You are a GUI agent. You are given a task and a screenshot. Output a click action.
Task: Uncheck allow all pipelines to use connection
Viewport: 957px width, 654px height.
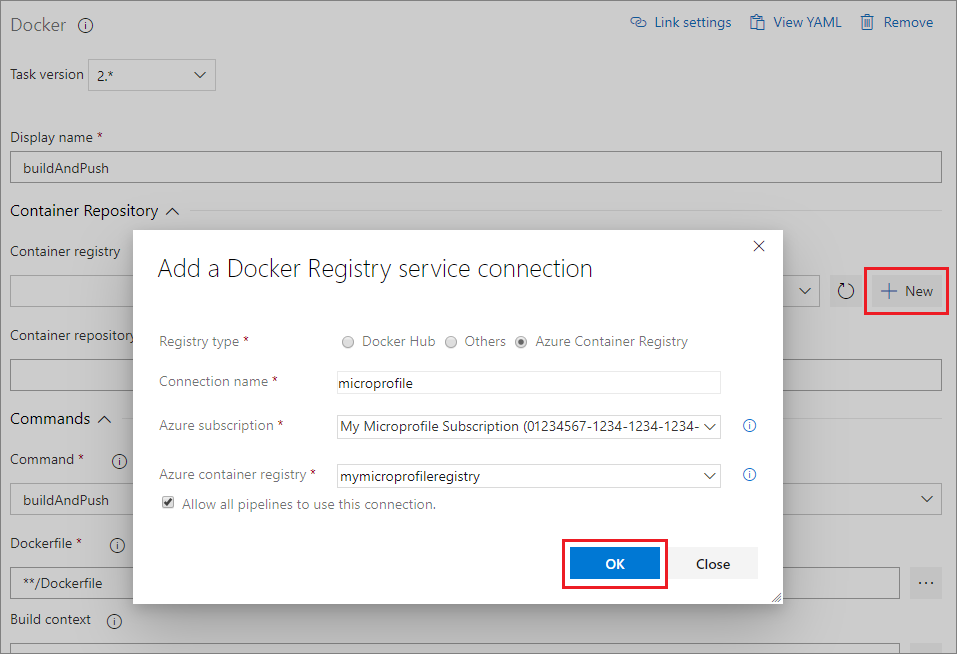168,502
